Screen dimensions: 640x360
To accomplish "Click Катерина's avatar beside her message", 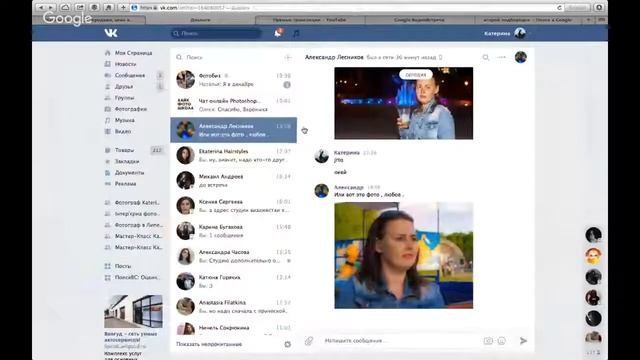I will point(322,156).
